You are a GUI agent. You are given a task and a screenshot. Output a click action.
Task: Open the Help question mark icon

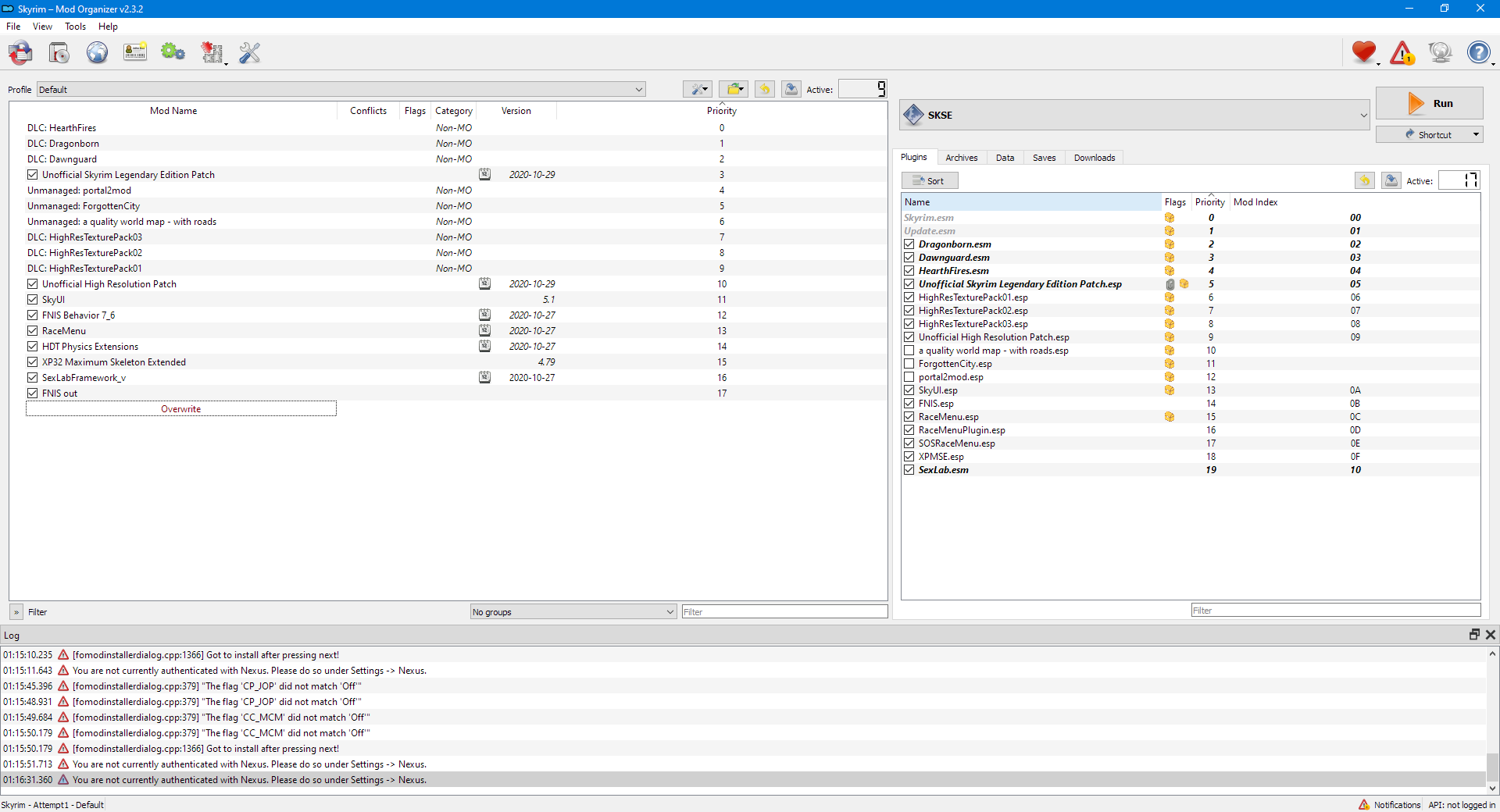click(x=1479, y=52)
